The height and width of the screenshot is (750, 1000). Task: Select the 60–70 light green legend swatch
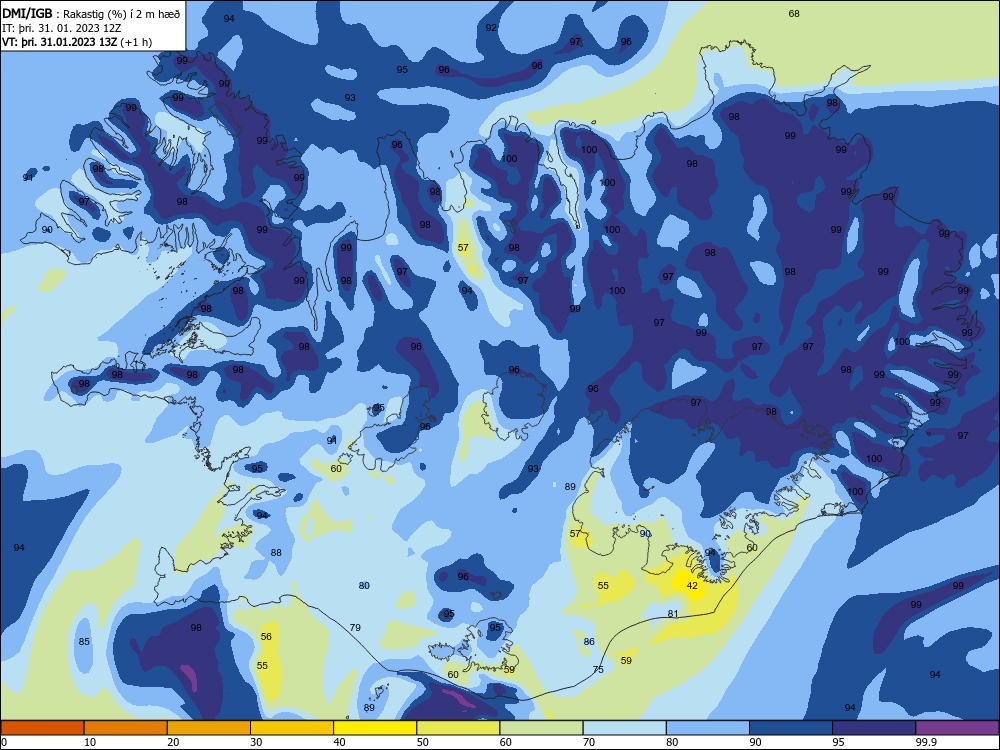(x=541, y=728)
